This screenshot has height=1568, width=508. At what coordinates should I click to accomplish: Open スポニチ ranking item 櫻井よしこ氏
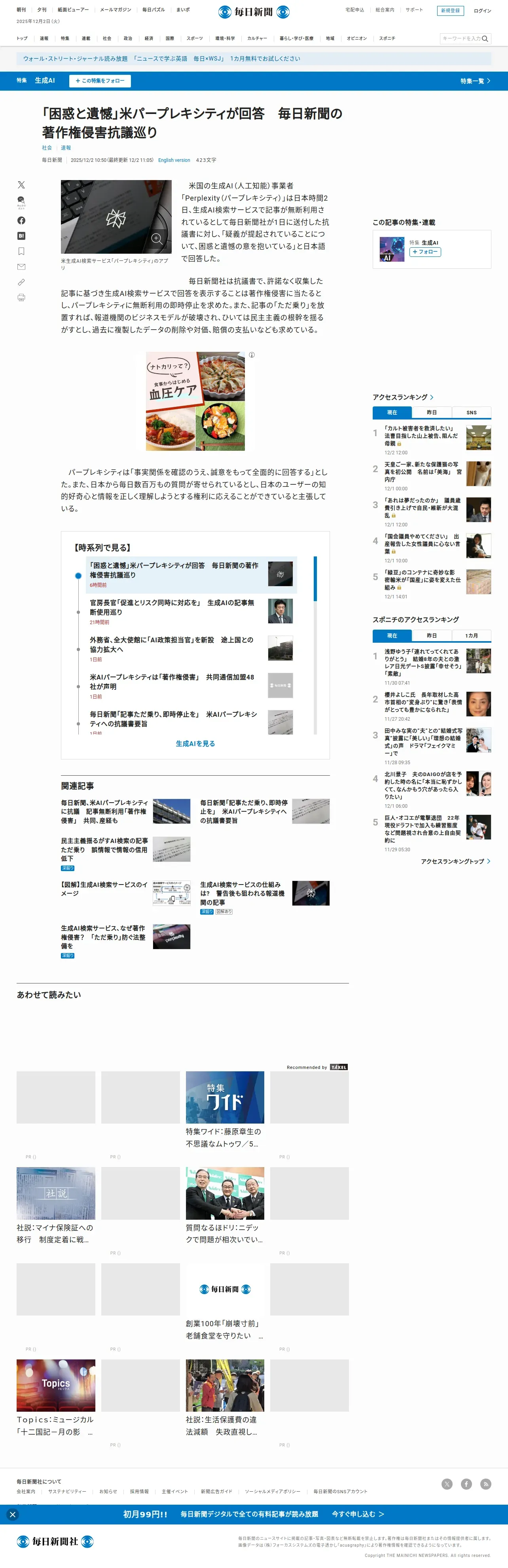click(423, 702)
